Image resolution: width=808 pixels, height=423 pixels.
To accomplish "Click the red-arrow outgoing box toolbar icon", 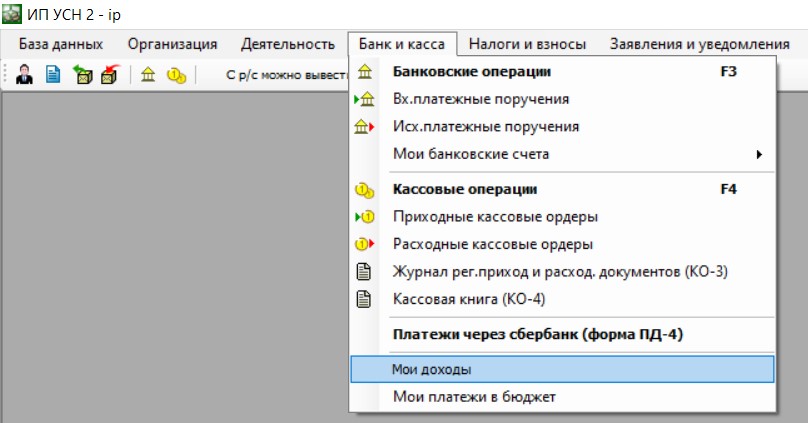I will point(110,75).
